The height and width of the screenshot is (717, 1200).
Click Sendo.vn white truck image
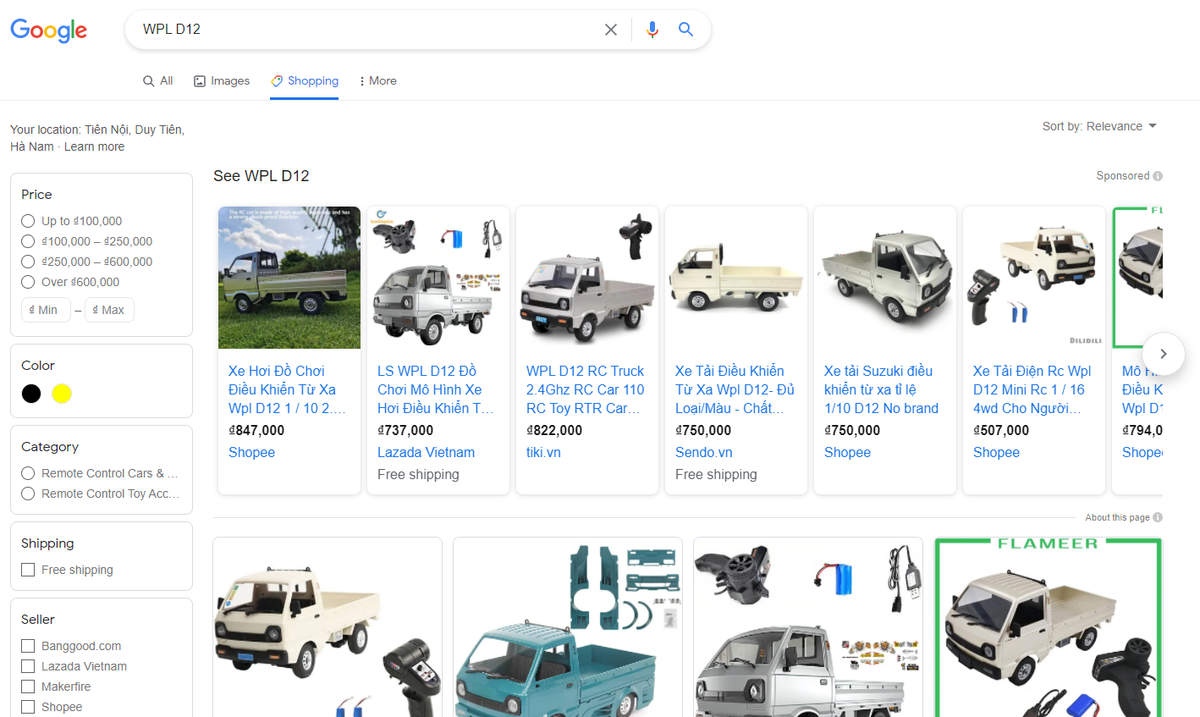[736, 278]
